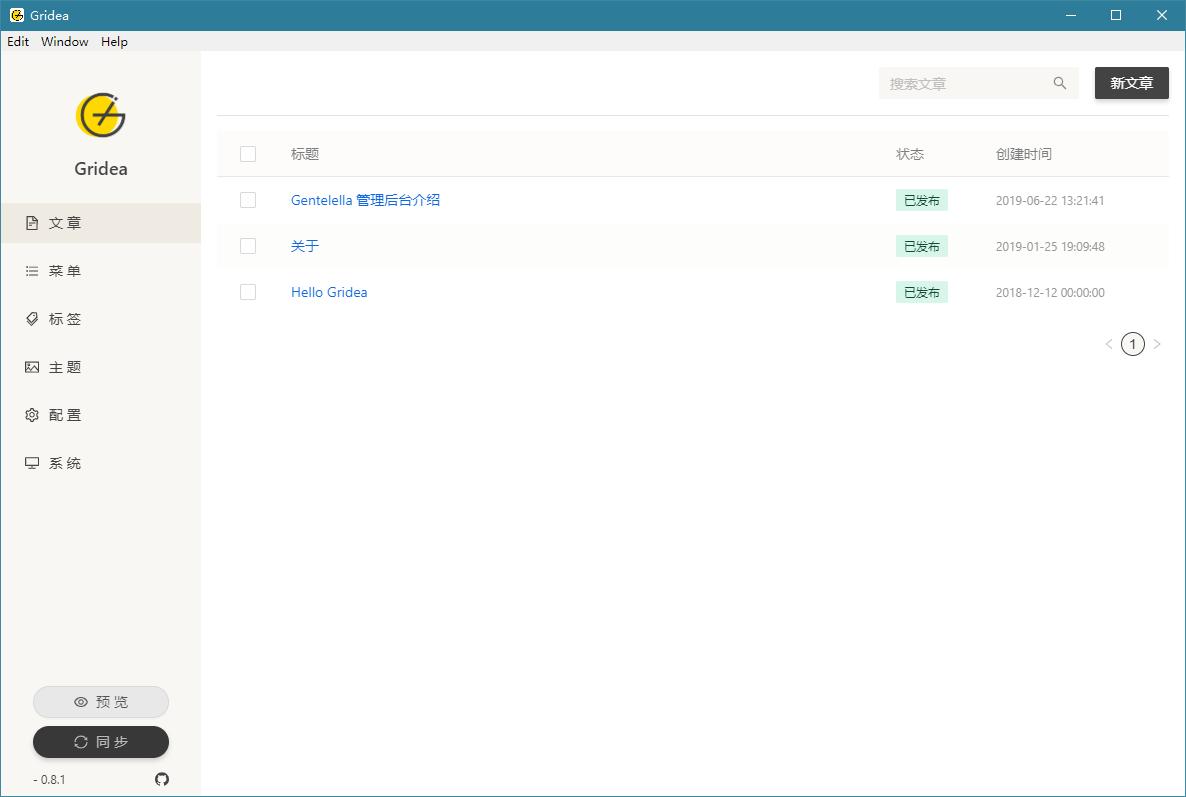Open the Help menu
This screenshot has height=797, width=1186.
114,42
